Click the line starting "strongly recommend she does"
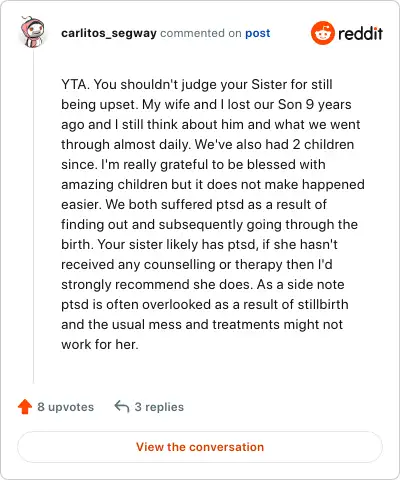The width and height of the screenshot is (400, 480). click(203, 285)
